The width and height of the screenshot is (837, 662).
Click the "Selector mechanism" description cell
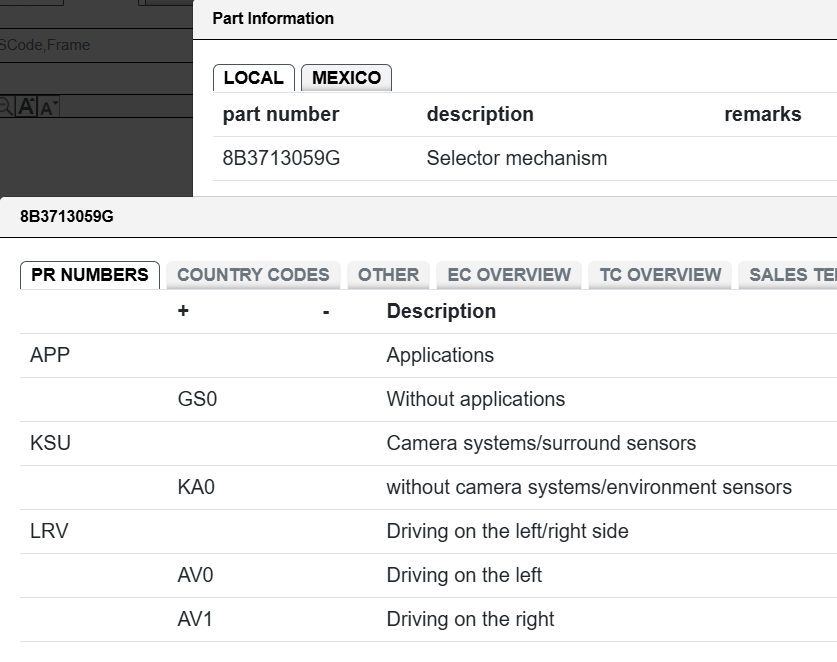tap(517, 159)
